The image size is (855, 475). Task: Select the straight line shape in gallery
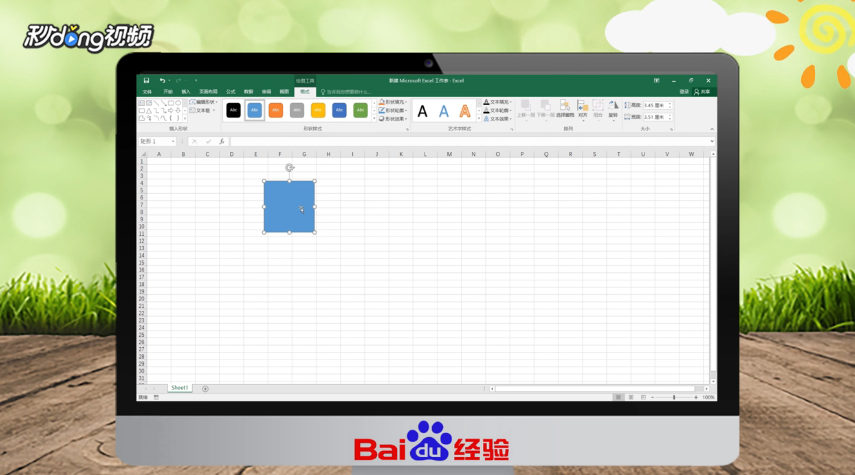(156, 103)
